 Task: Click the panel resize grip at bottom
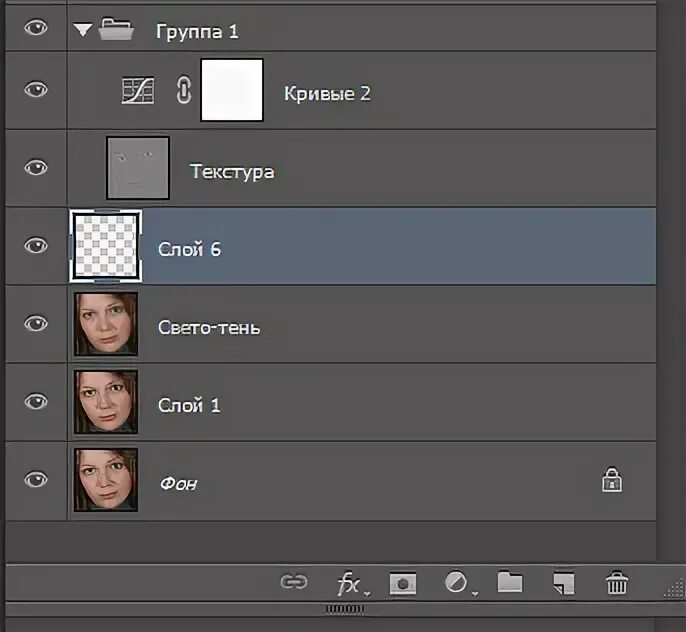click(344, 607)
